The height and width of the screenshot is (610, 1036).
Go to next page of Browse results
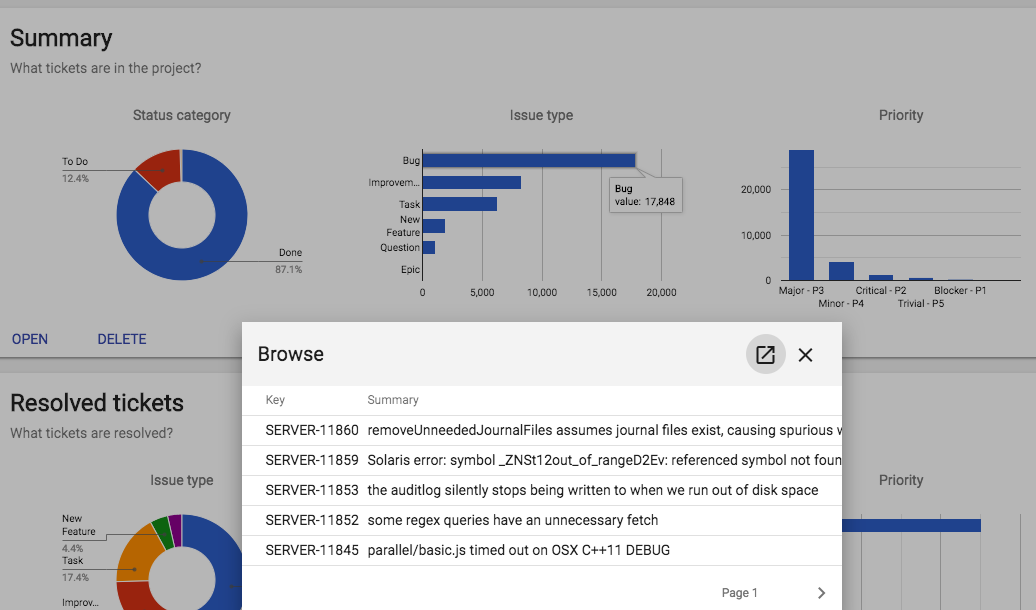coord(821,593)
